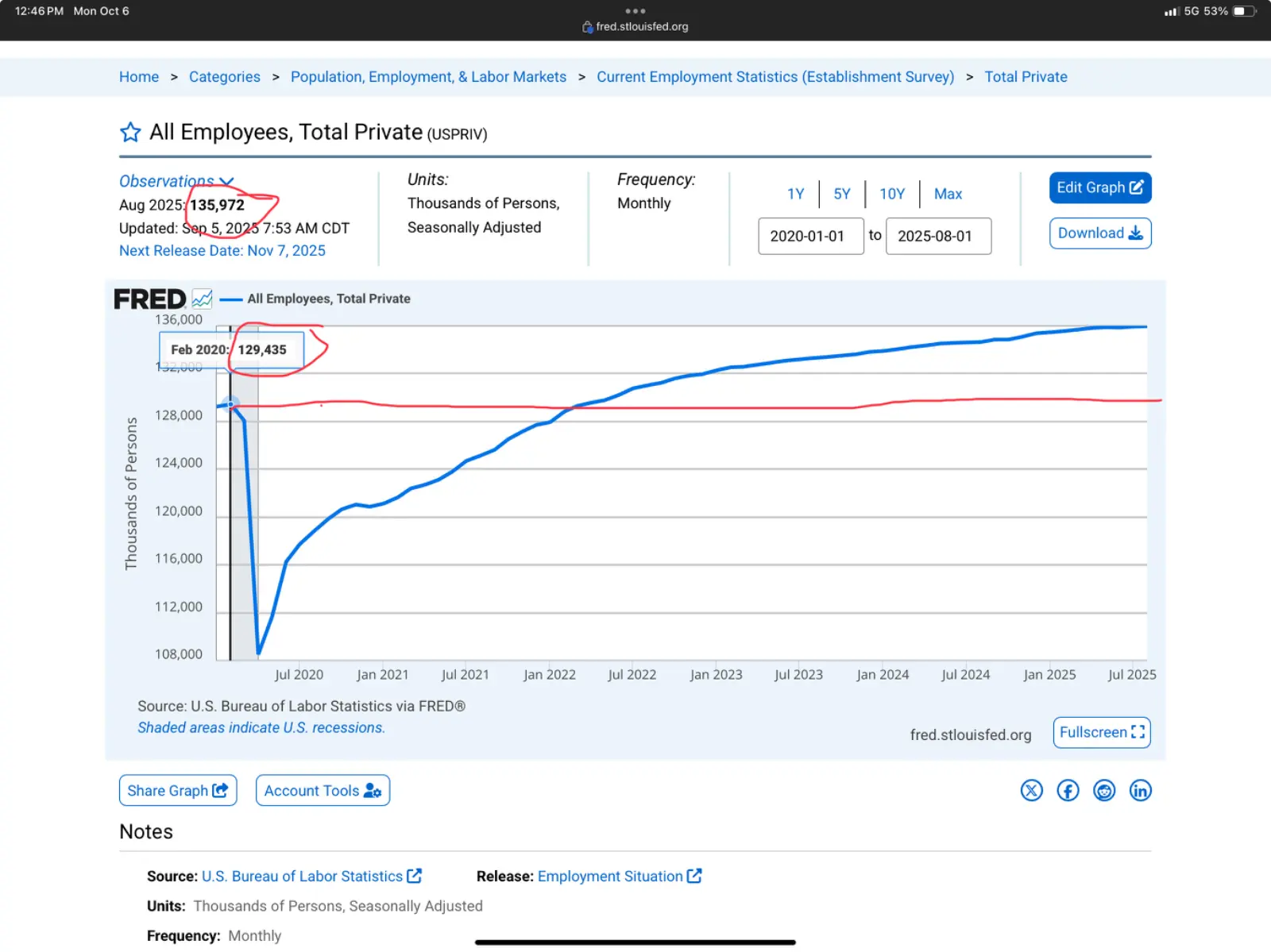The height and width of the screenshot is (952, 1271).
Task: Share the graph on Reddit
Action: click(x=1104, y=790)
